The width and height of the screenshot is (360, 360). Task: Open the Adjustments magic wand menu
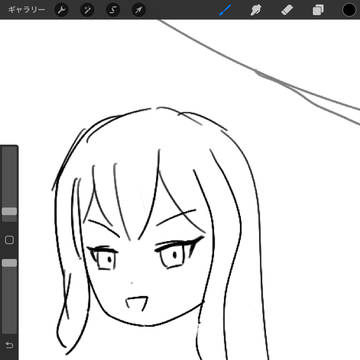pyautogui.click(x=87, y=10)
